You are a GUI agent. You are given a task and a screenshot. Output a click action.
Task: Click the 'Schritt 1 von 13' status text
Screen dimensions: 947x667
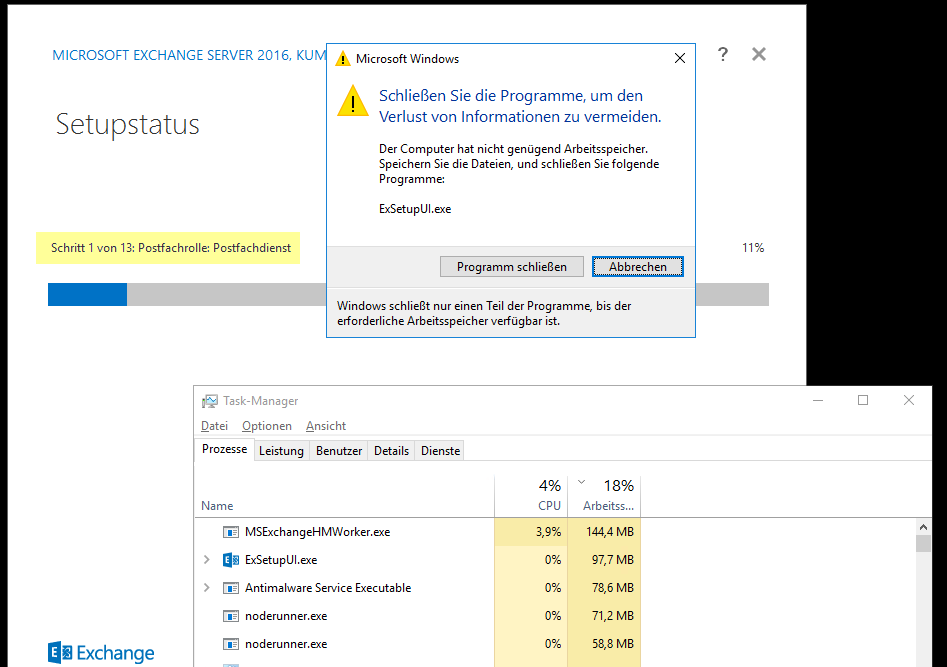(171, 248)
